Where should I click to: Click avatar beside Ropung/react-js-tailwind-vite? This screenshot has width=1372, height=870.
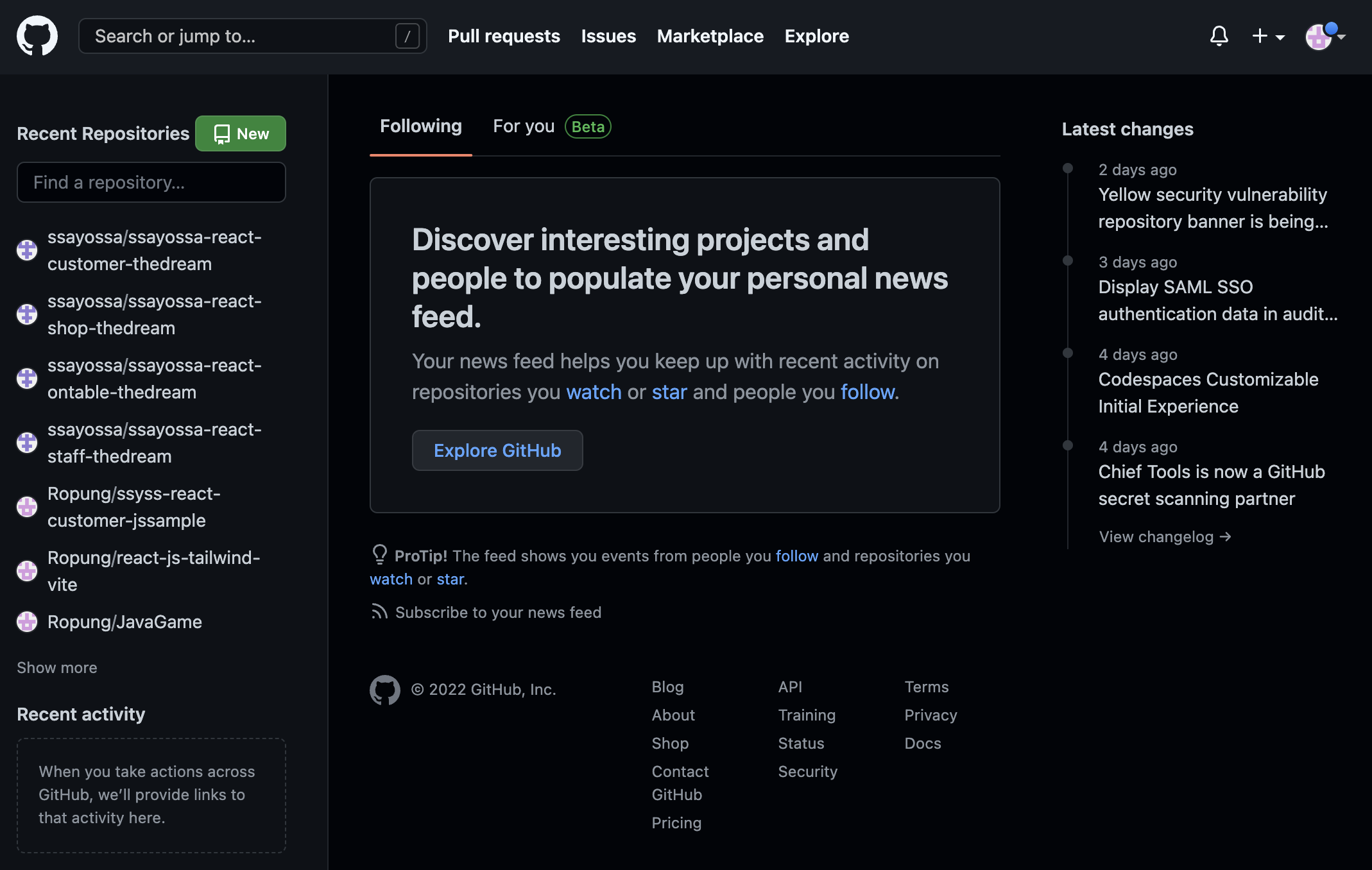(x=27, y=571)
